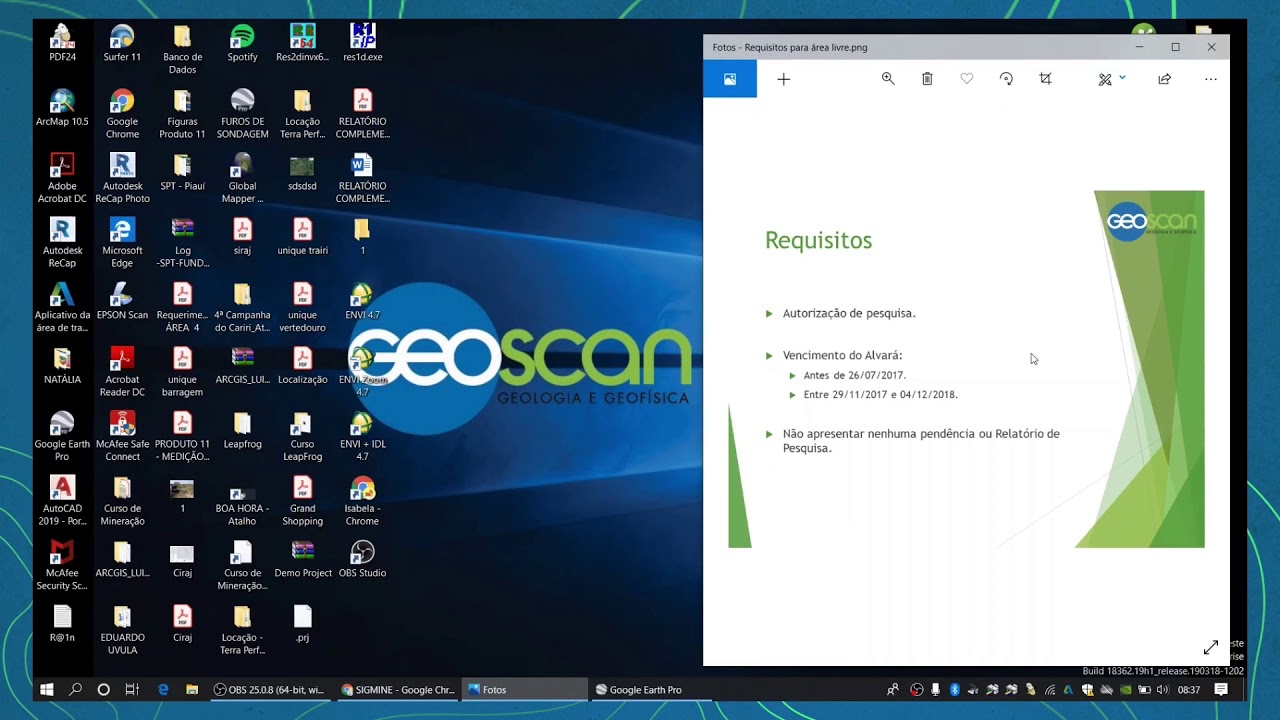Select the EPSON Scan desktop icon

122,301
